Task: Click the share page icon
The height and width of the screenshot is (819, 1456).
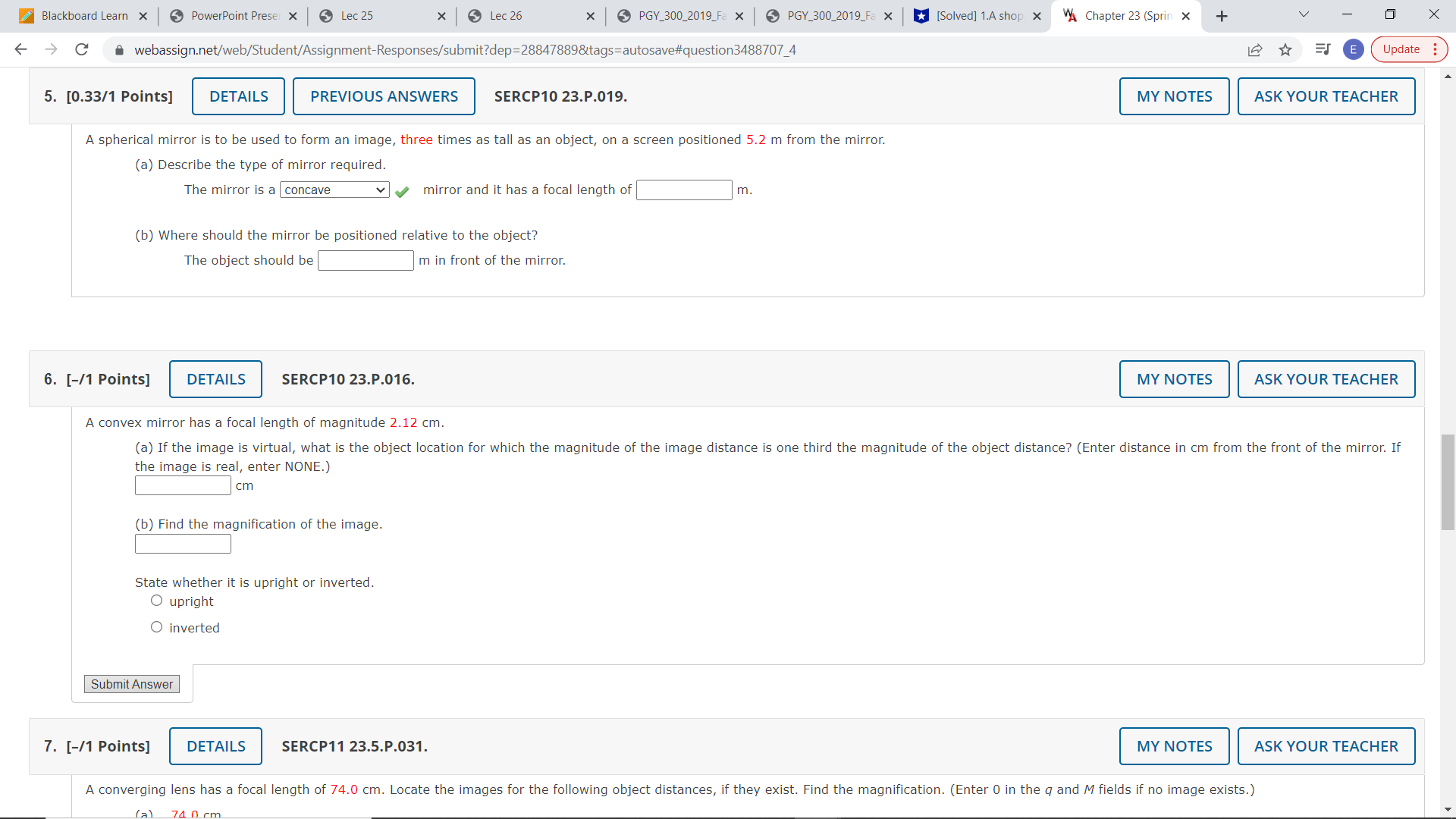Action: [1255, 49]
